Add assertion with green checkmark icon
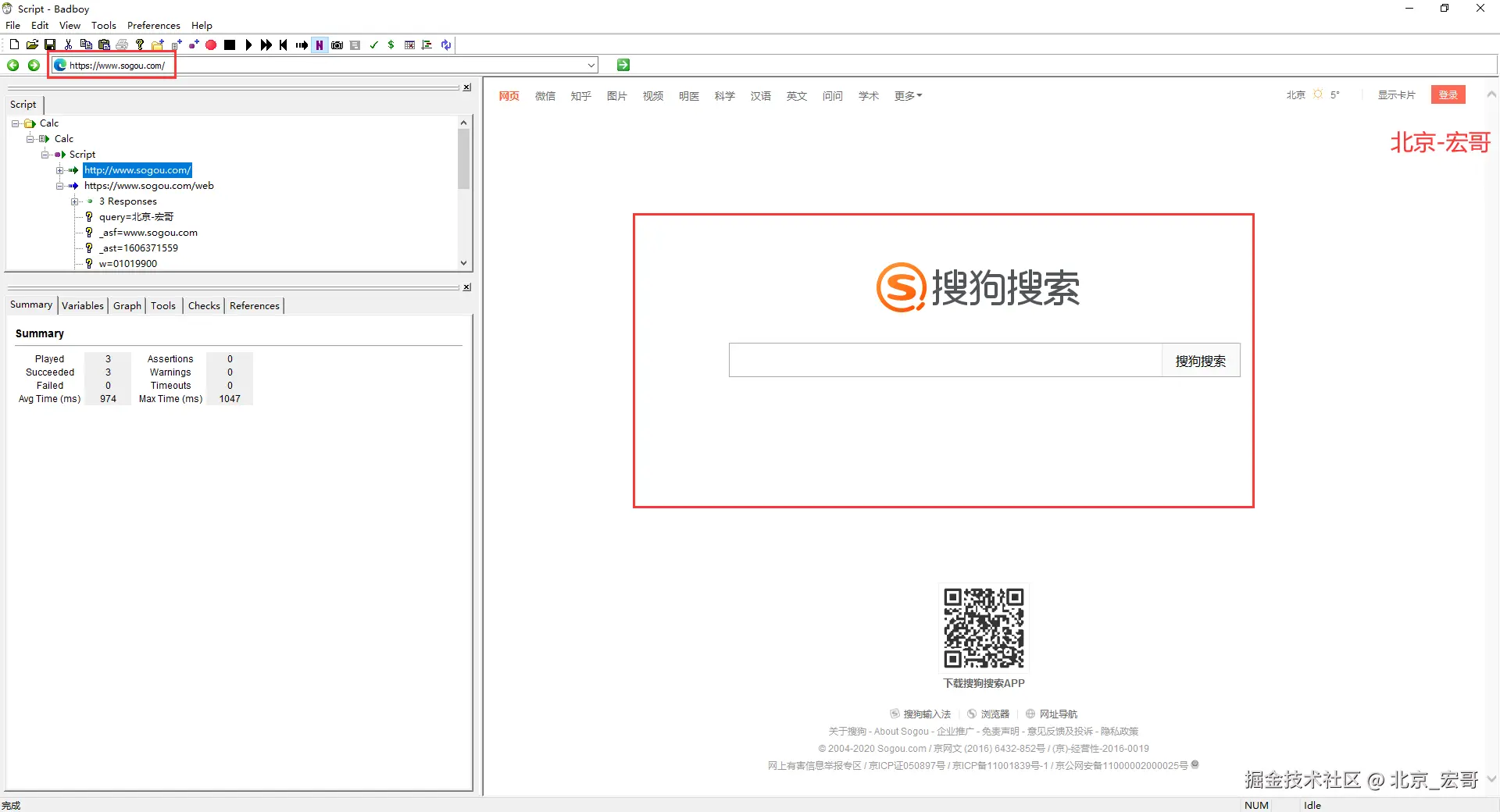This screenshot has width=1500, height=812. click(x=373, y=45)
